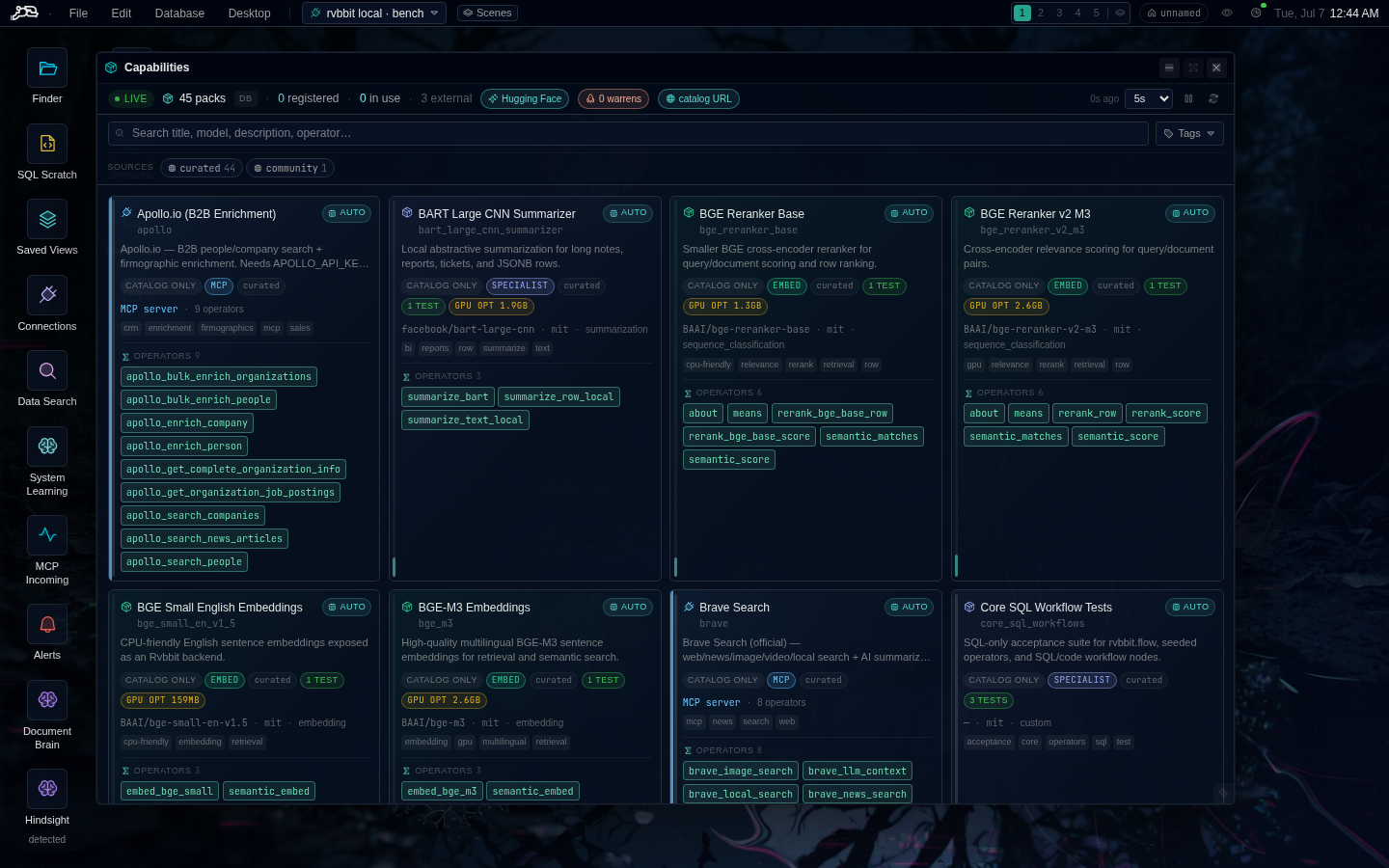This screenshot has height=868, width=1389.
Task: Click the 0 warrens button
Action: (613, 98)
